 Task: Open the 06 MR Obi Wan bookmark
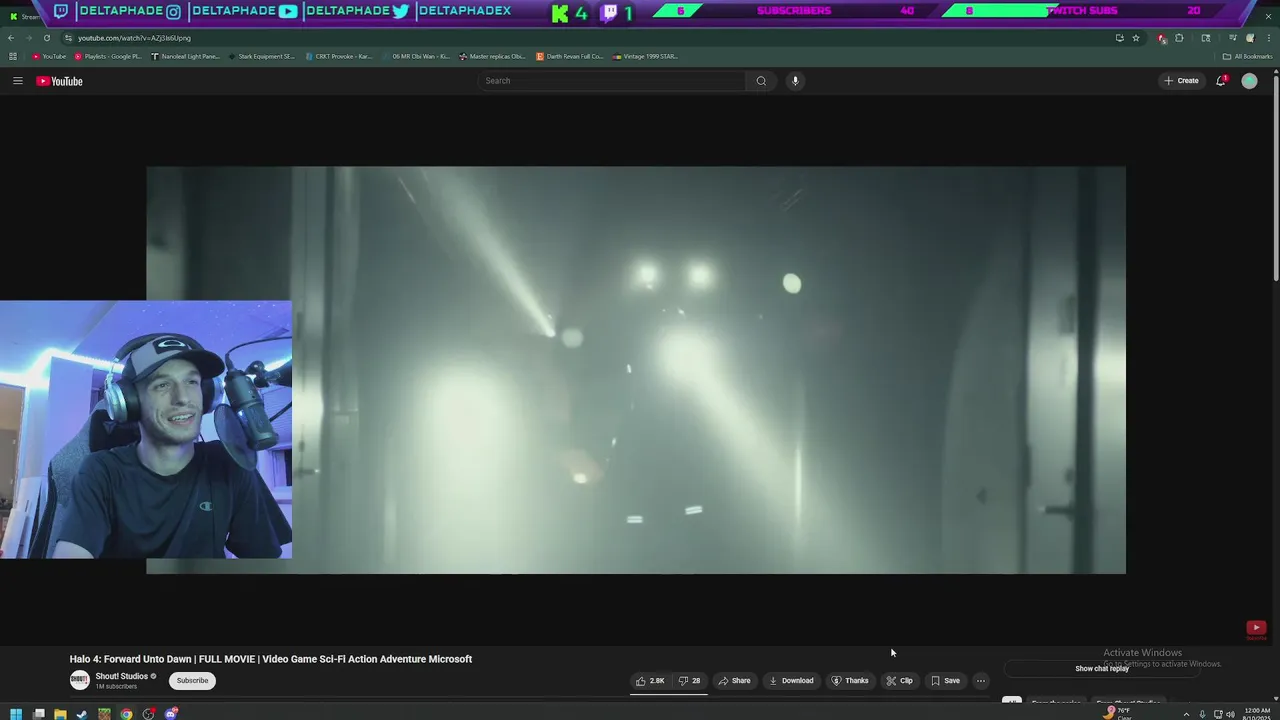click(416, 56)
